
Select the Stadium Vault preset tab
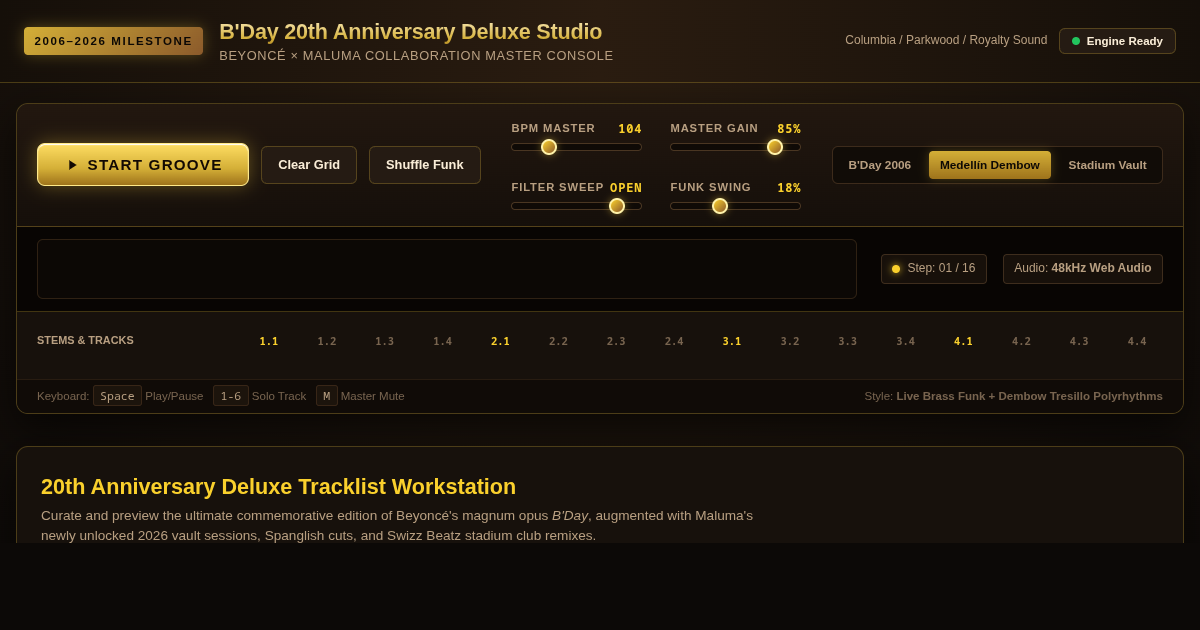tap(1107, 165)
